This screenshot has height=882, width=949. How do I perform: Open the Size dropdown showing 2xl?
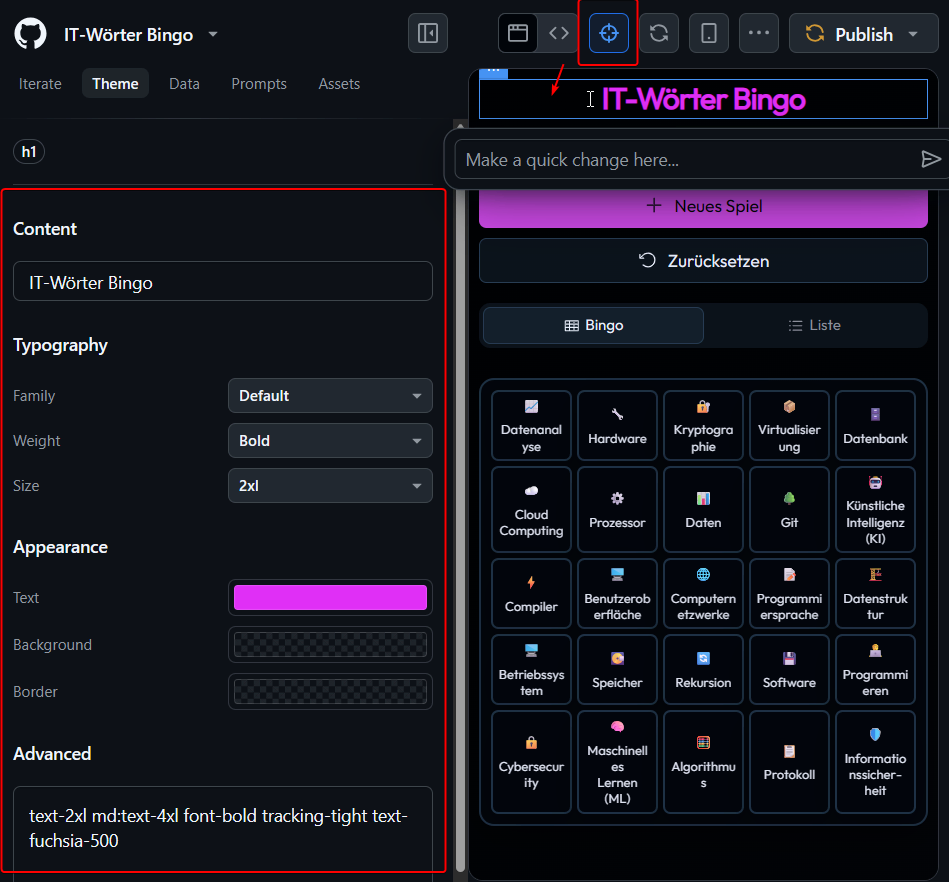(x=330, y=486)
